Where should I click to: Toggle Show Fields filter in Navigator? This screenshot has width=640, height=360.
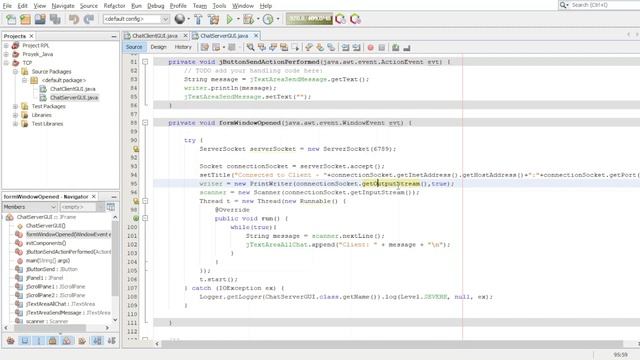click(x=25, y=340)
